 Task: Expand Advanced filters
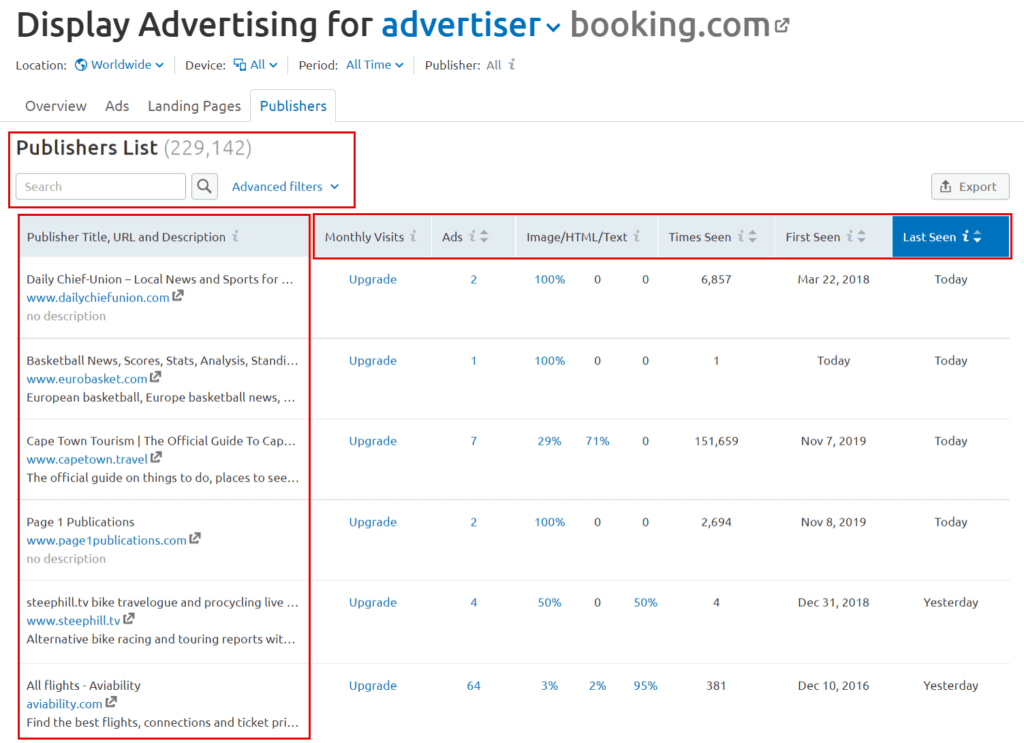tap(285, 187)
